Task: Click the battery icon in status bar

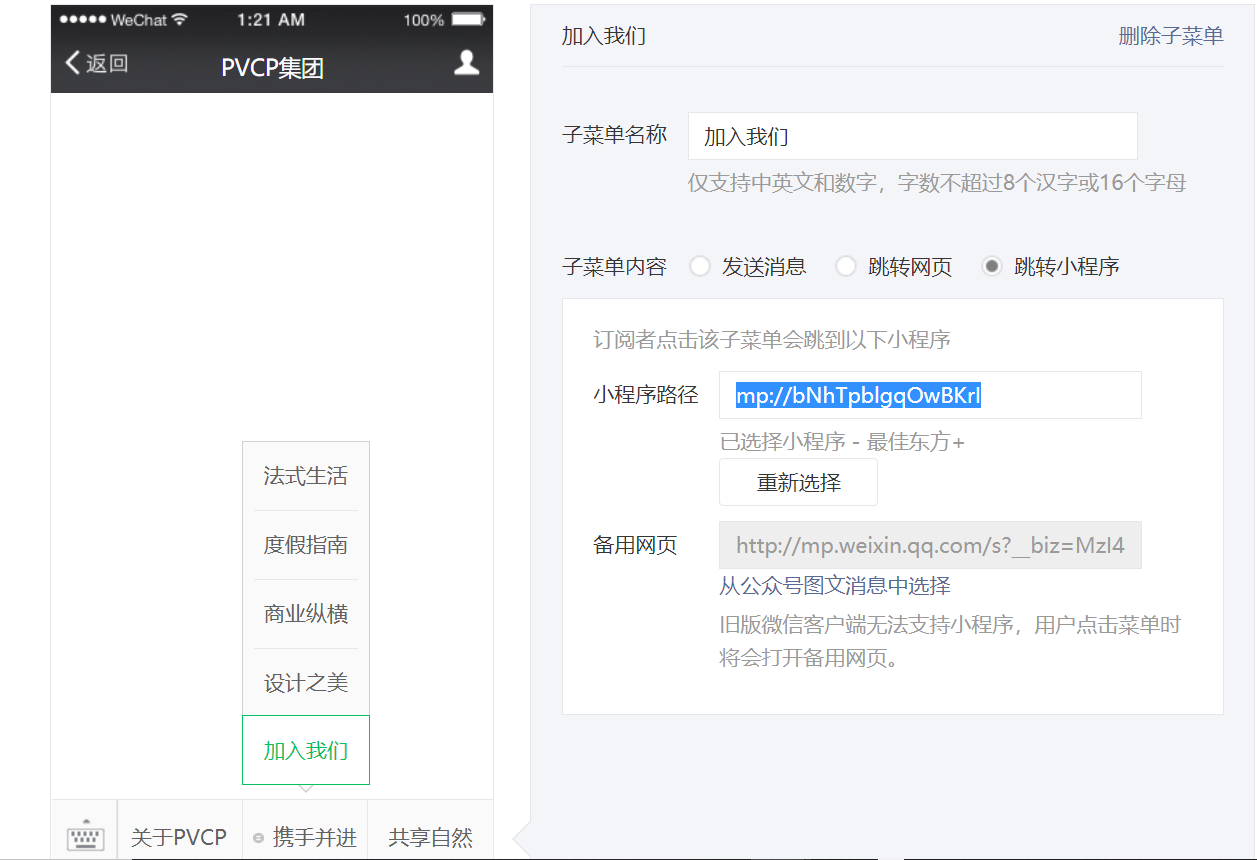Action: (x=467, y=20)
